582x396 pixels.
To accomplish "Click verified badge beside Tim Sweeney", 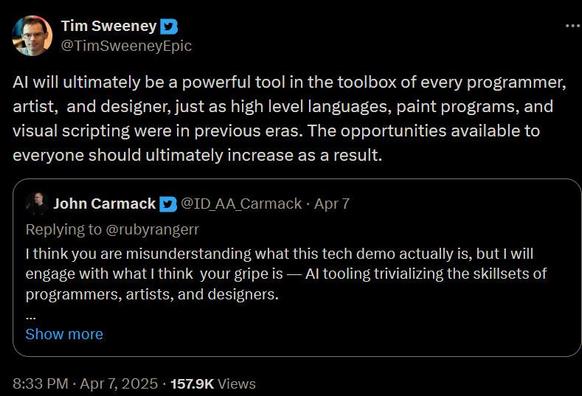I will [169, 27].
